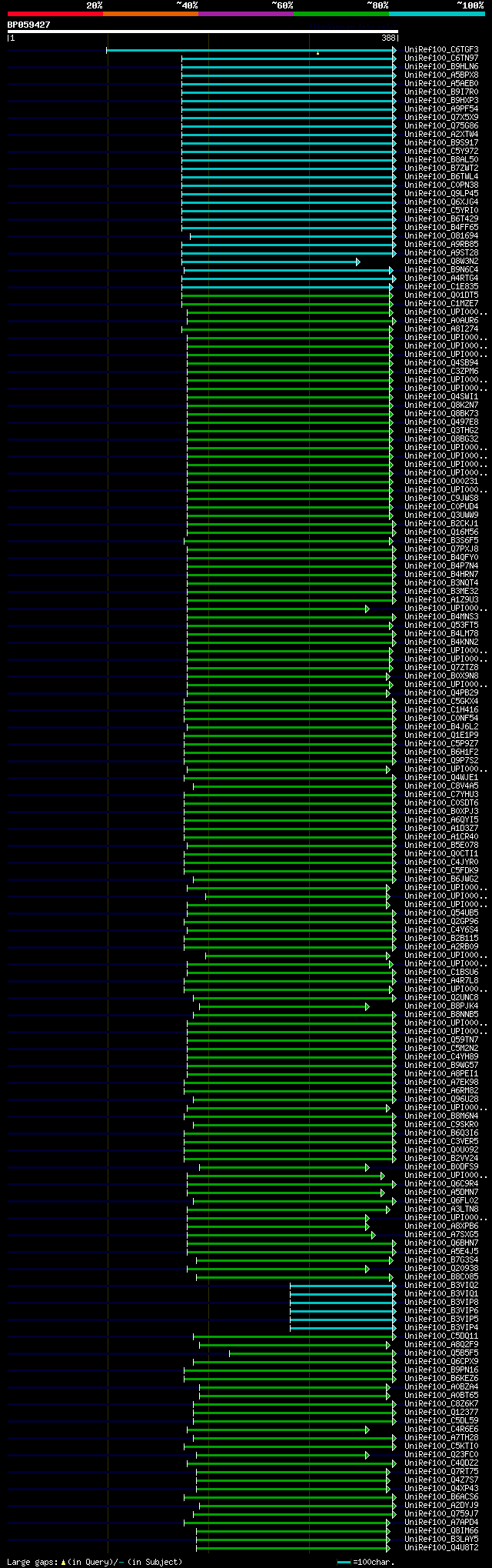The image size is (492, 1568).
Task: Select the UniRef100_B3VIQ2 label
Action: 441,1286
